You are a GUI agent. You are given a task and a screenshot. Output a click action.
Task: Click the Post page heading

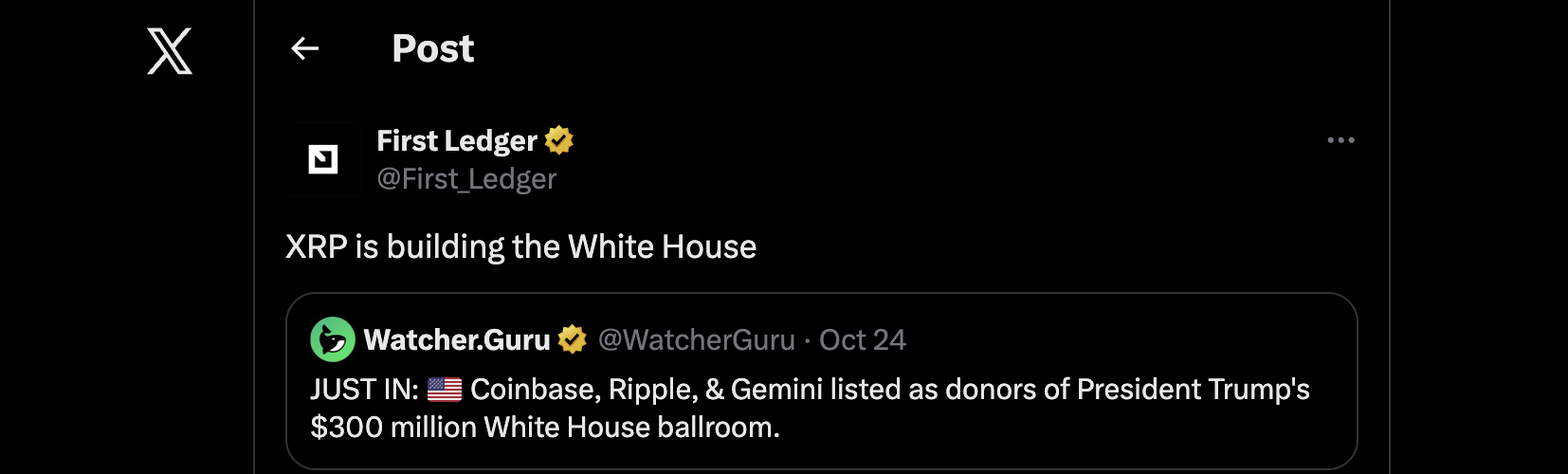(x=433, y=48)
